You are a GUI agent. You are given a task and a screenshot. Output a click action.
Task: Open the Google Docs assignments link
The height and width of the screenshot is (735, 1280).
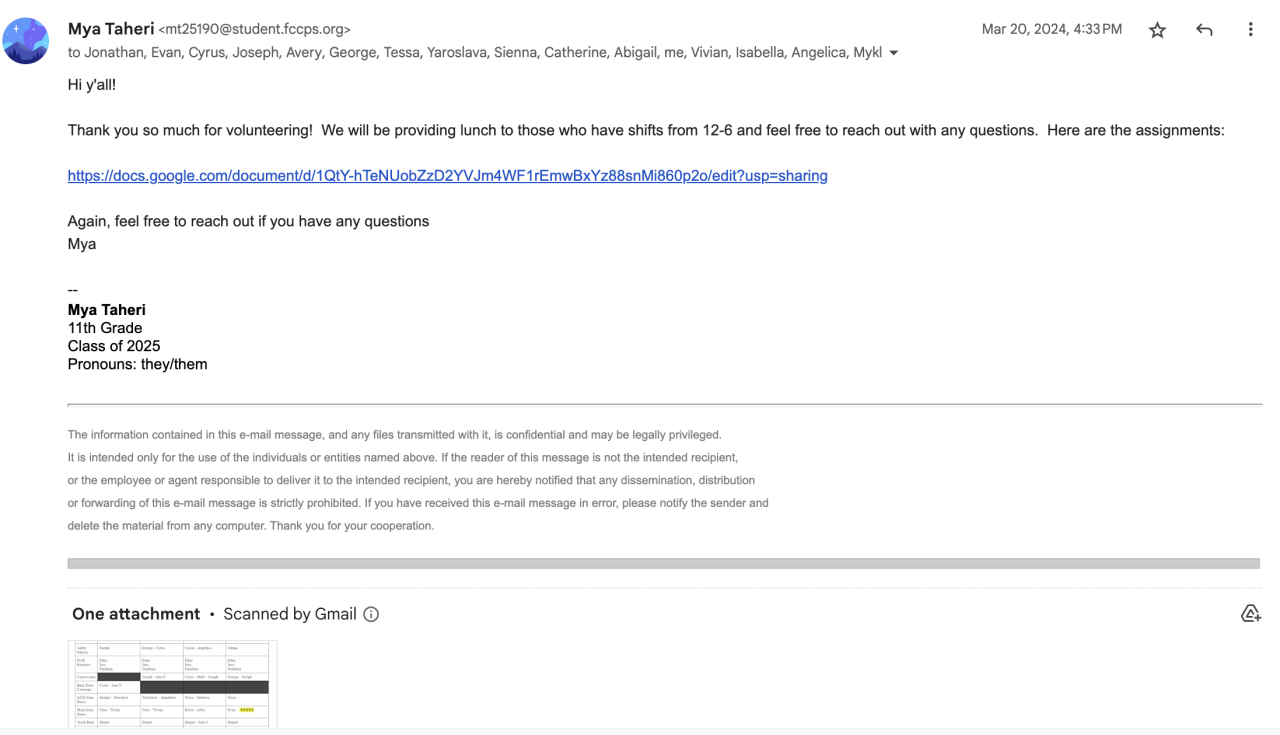(447, 176)
